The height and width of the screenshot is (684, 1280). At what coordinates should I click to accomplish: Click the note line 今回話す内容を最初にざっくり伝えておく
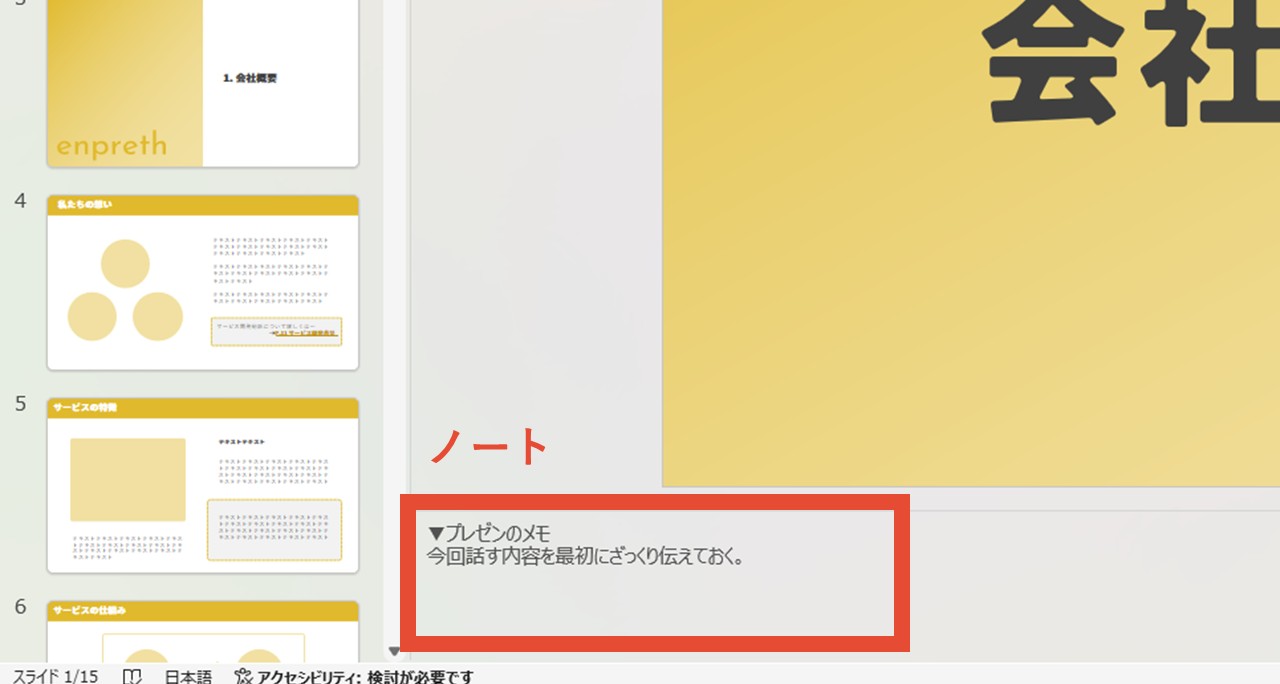click(586, 556)
